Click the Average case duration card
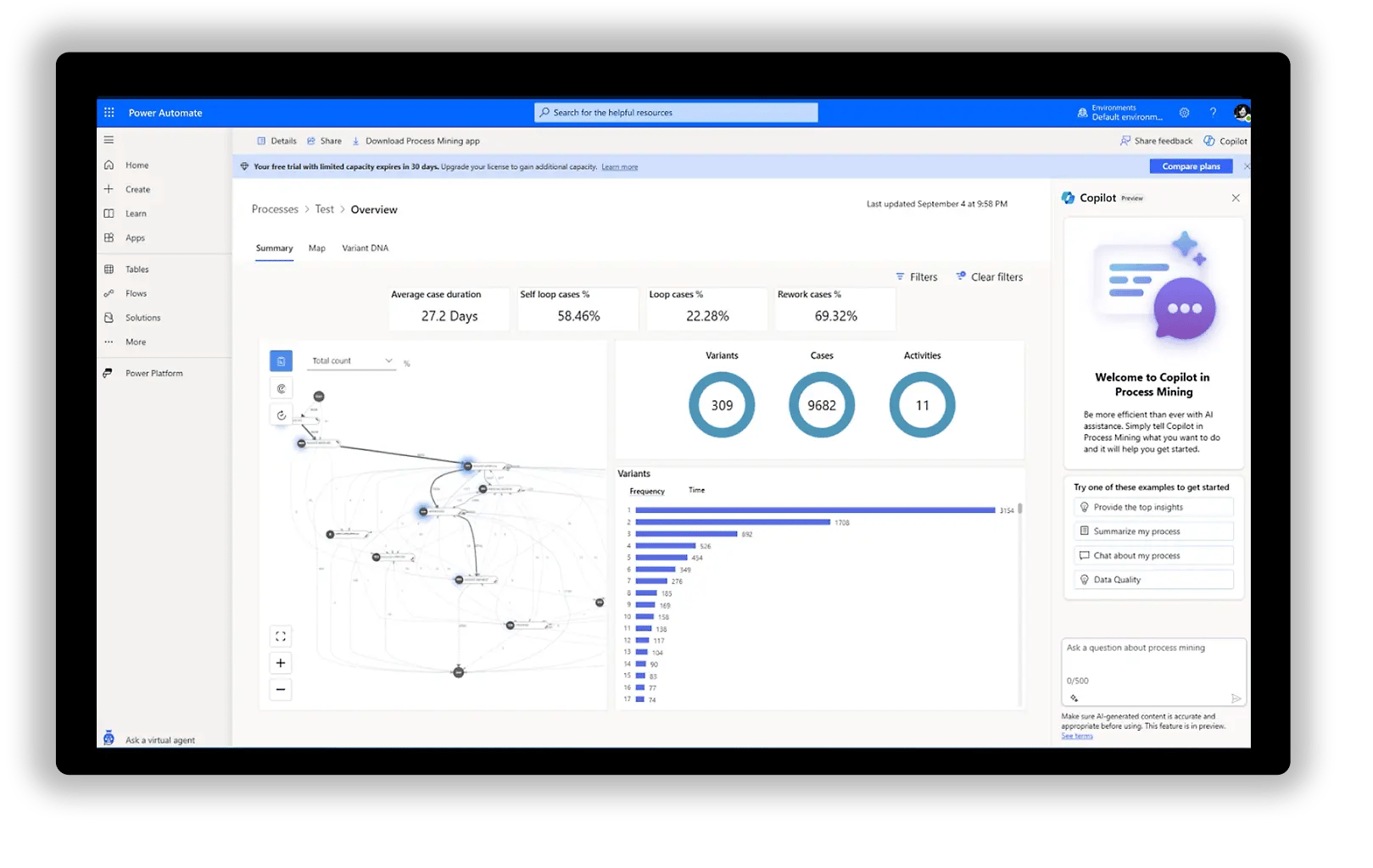Image resolution: width=1373 pixels, height=868 pixels. click(x=449, y=309)
